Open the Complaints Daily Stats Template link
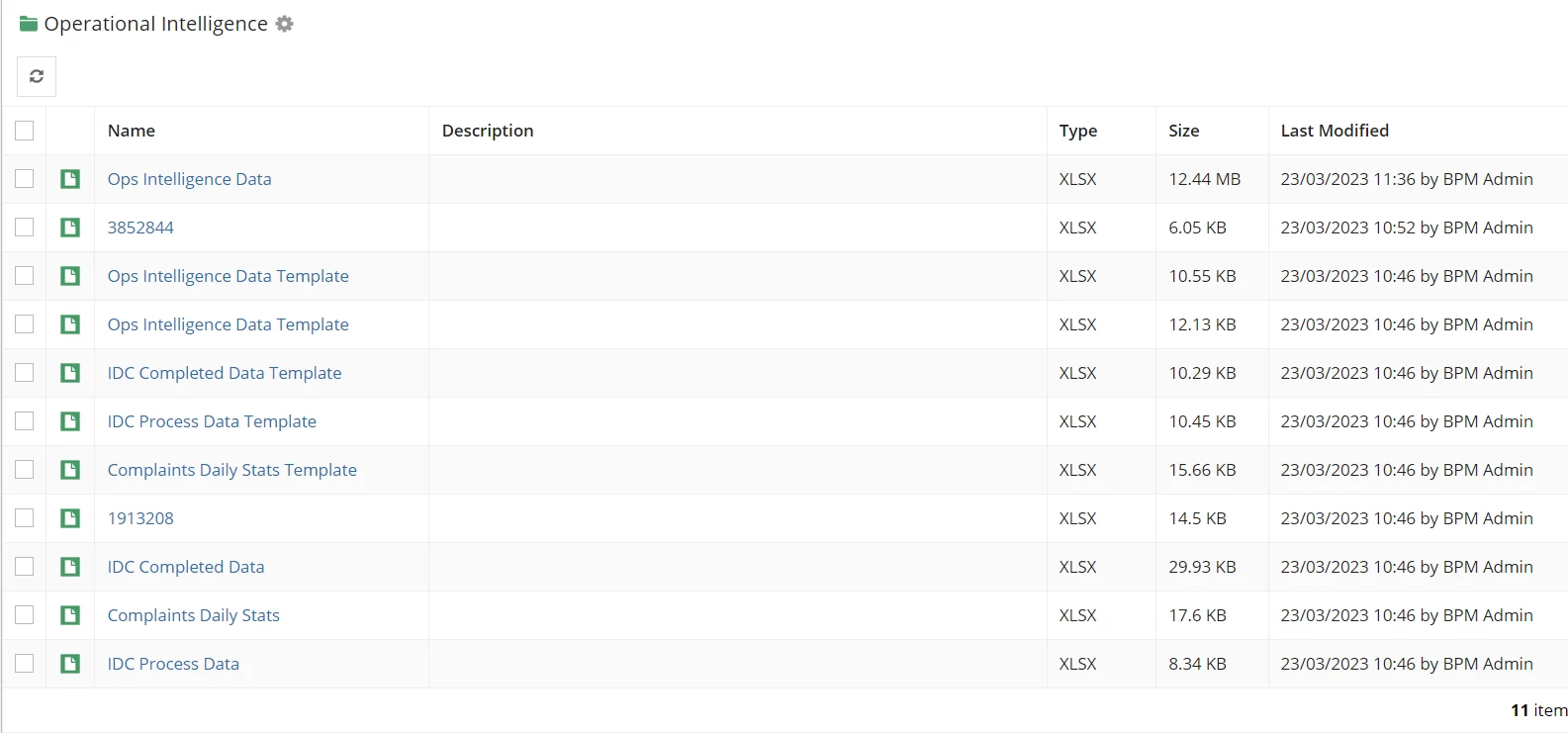The width and height of the screenshot is (1568, 733). click(232, 470)
